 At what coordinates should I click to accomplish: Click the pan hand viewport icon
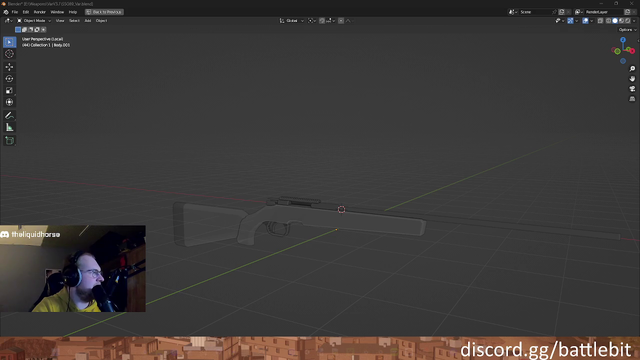[x=632, y=79]
